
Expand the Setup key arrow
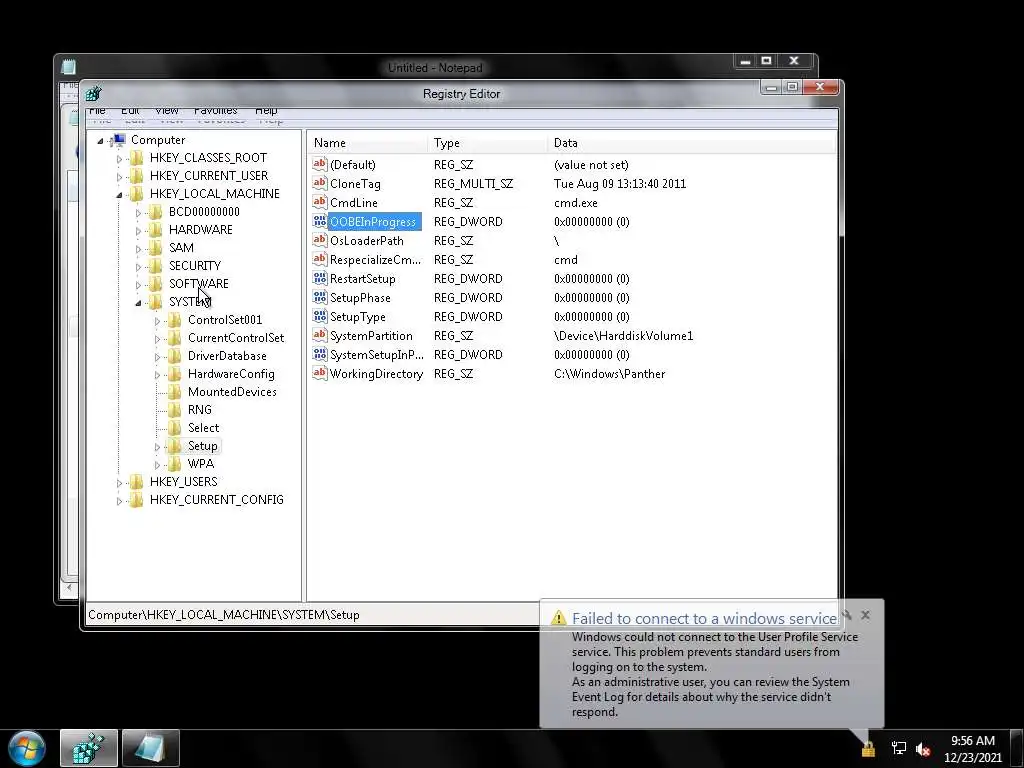[x=157, y=447]
